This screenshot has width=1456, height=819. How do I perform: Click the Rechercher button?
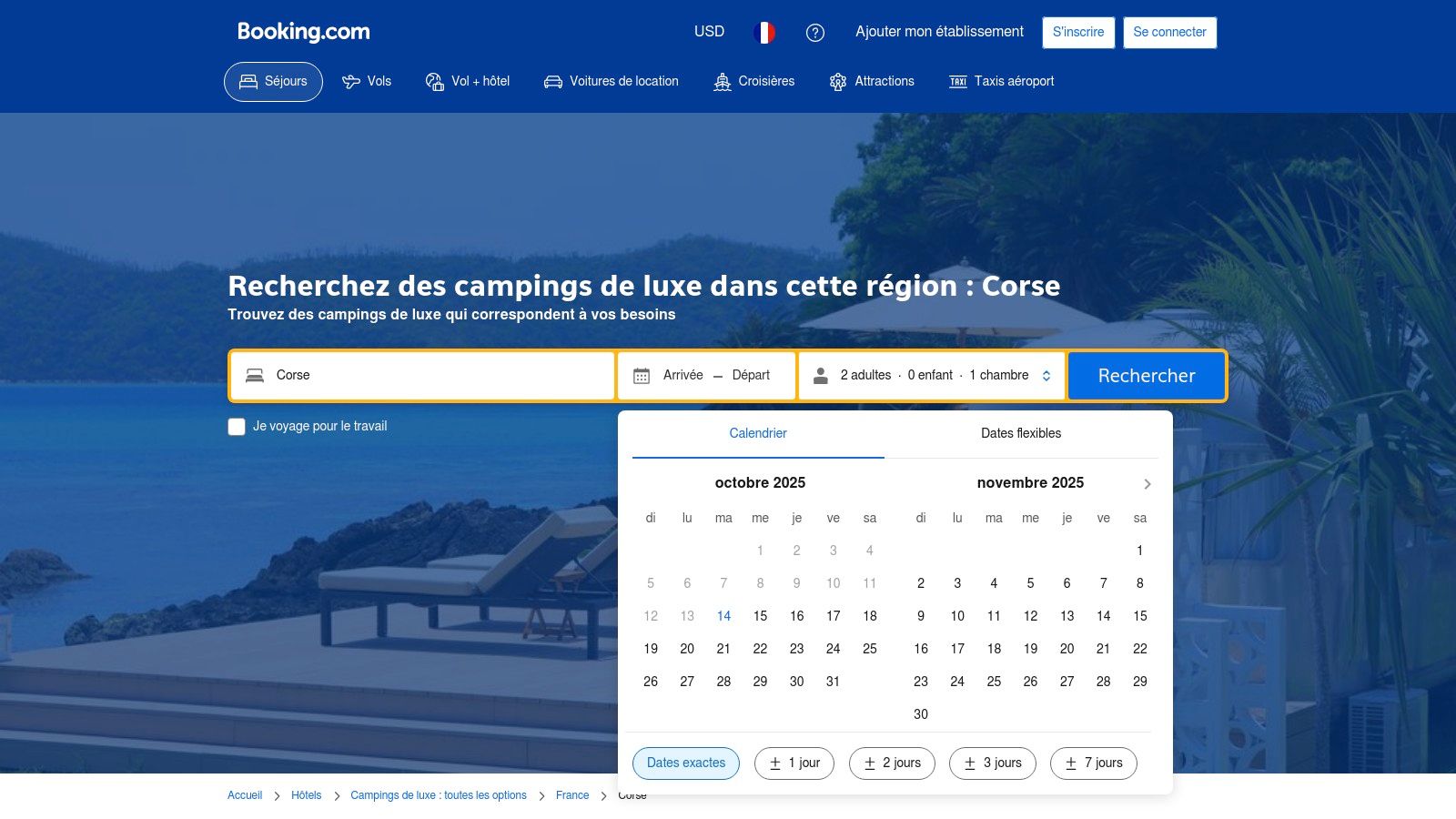tap(1147, 376)
